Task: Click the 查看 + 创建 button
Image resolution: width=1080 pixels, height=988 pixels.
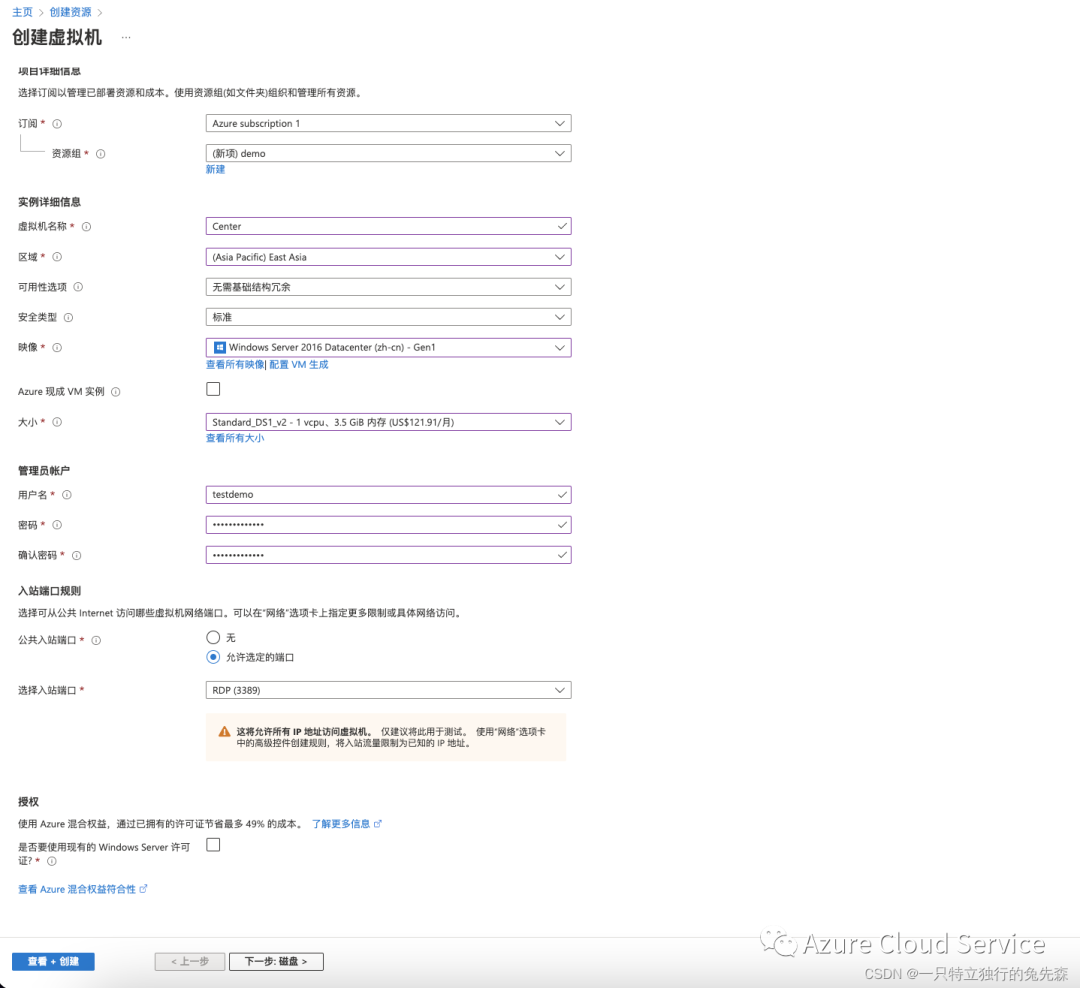Action: pyautogui.click(x=53, y=962)
